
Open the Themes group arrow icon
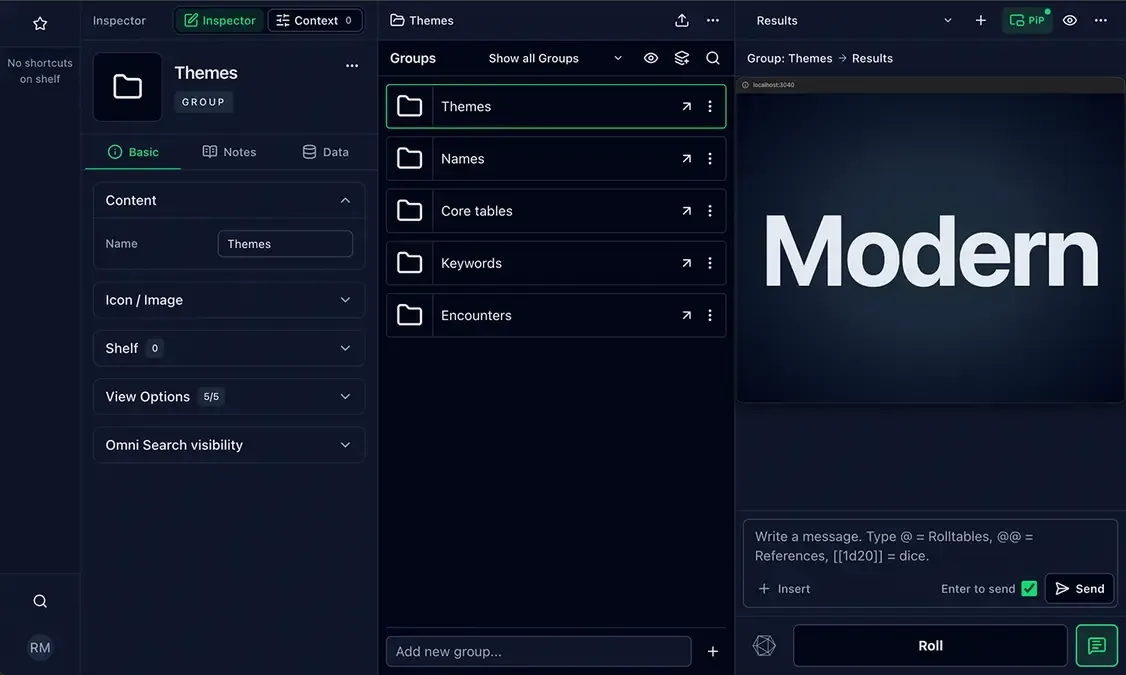tap(687, 106)
